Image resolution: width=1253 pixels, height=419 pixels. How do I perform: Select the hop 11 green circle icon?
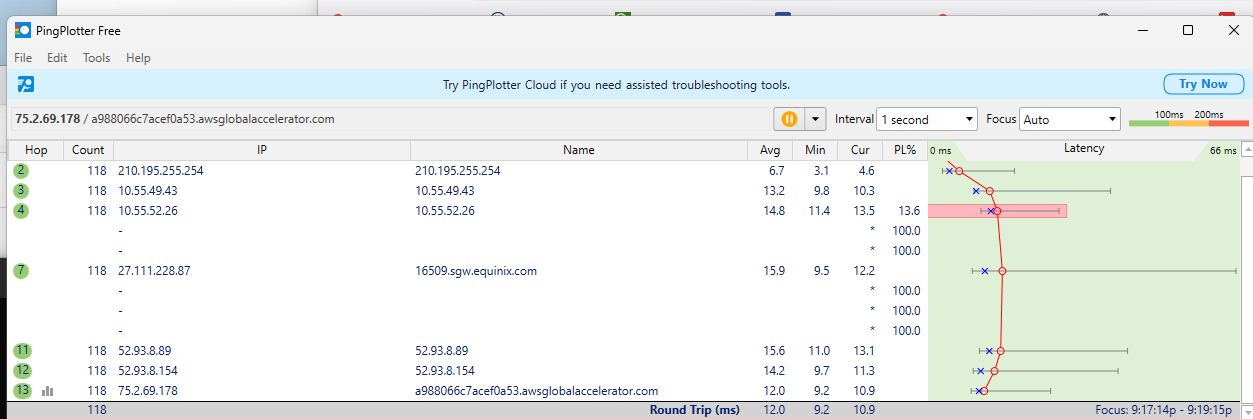[x=22, y=351]
